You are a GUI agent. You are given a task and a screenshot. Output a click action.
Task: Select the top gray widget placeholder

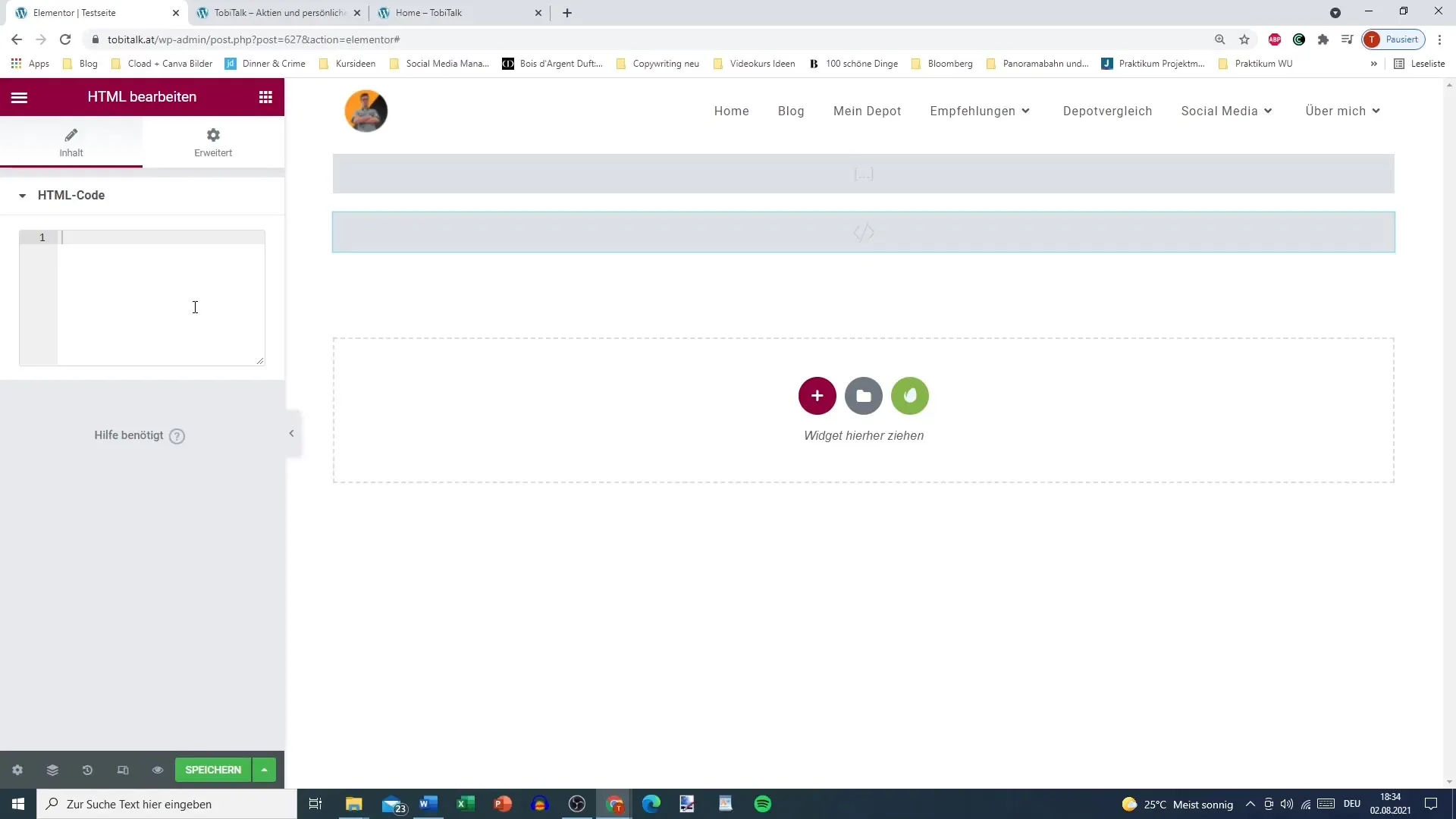coord(864,174)
